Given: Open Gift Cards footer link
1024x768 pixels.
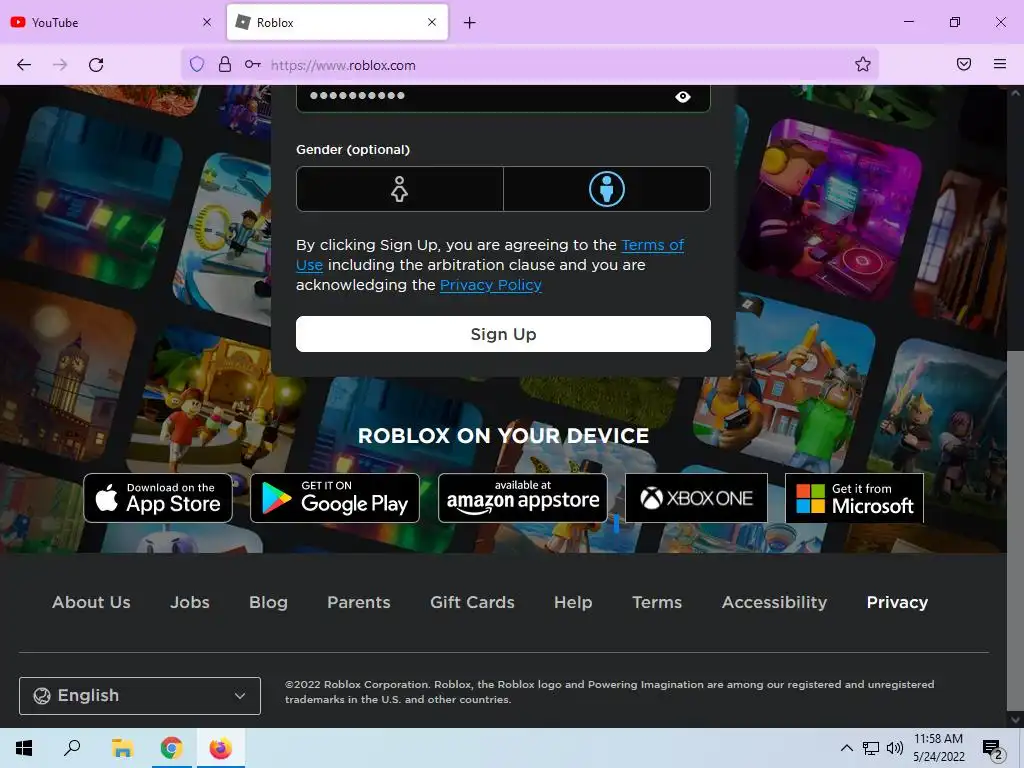Looking at the screenshot, I should click(x=472, y=602).
